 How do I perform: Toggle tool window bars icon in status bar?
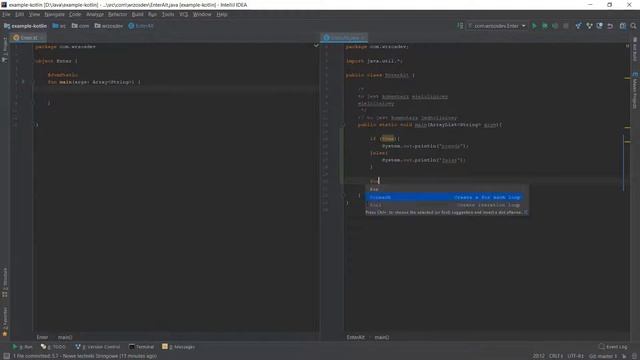[x=7, y=356]
